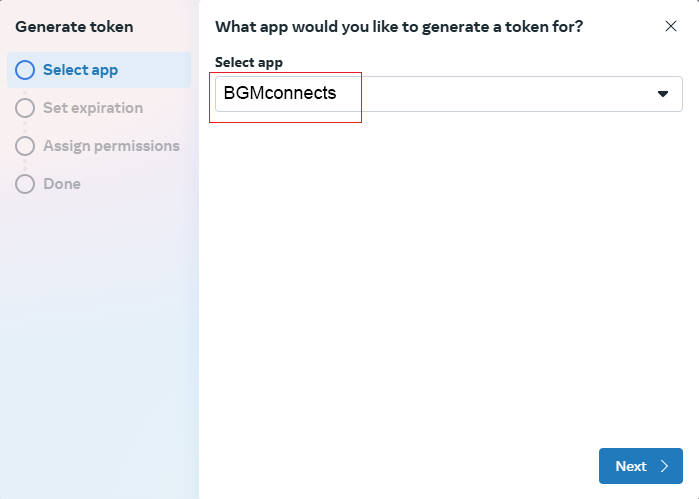The image size is (699, 499).
Task: Jump to the Set expiration step label
Action: [x=93, y=108]
